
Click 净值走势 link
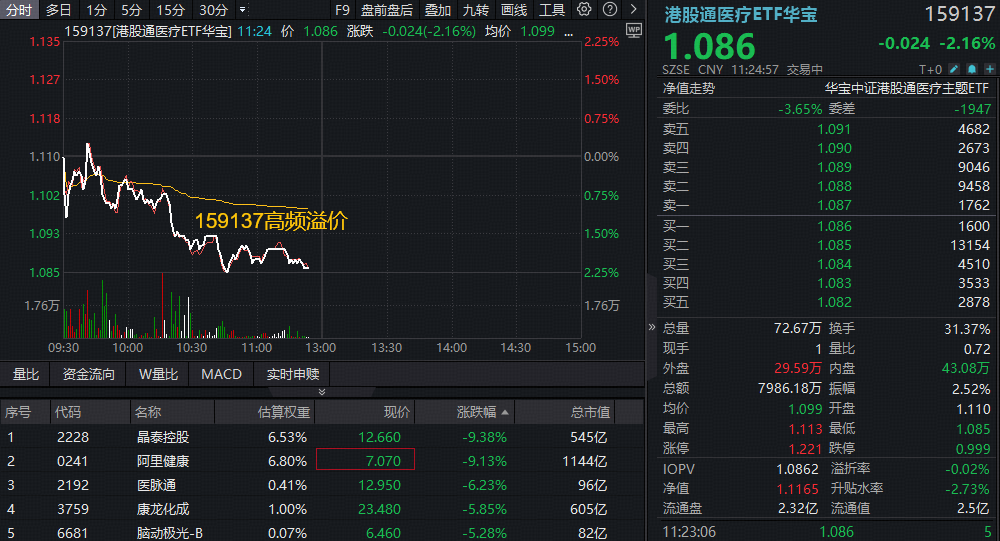(x=689, y=87)
